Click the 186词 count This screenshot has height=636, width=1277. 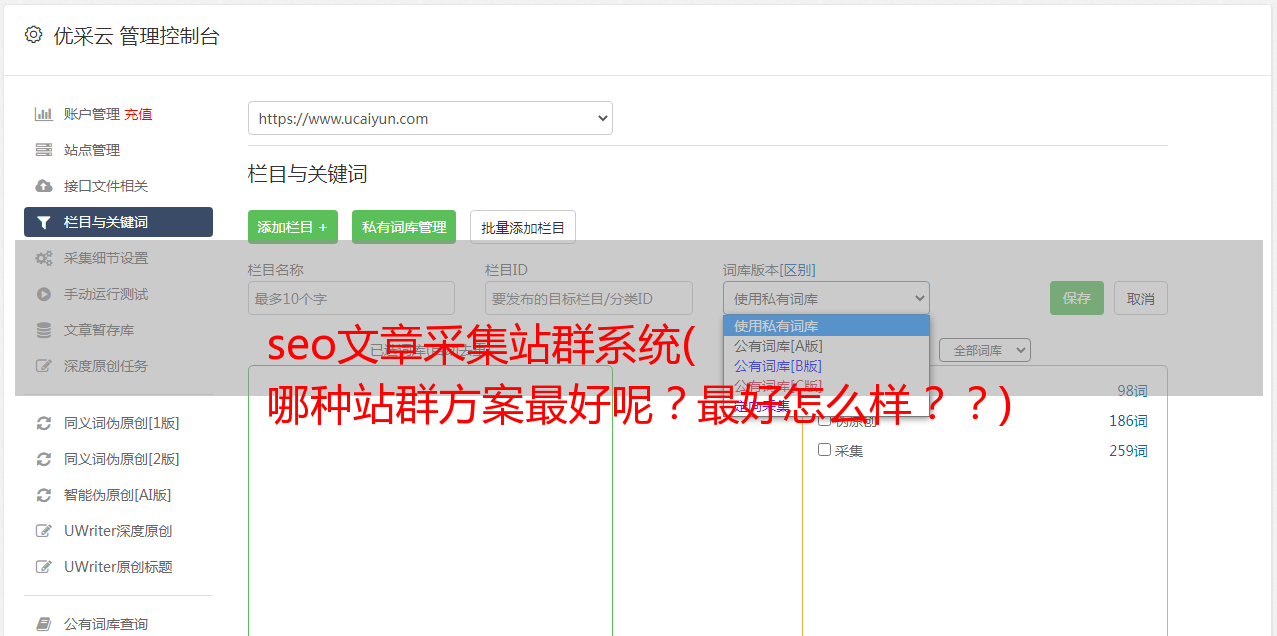[1128, 421]
